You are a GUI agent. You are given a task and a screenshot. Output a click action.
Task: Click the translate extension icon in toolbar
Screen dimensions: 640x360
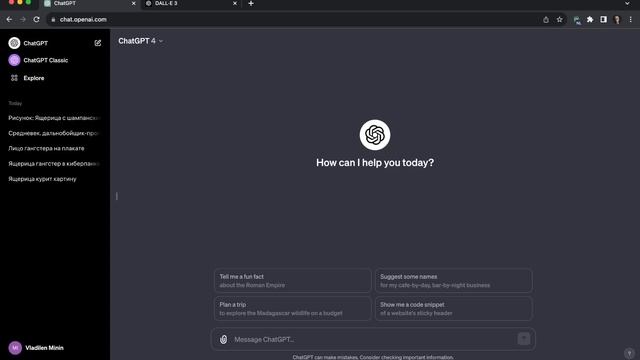pyautogui.click(x=576, y=20)
